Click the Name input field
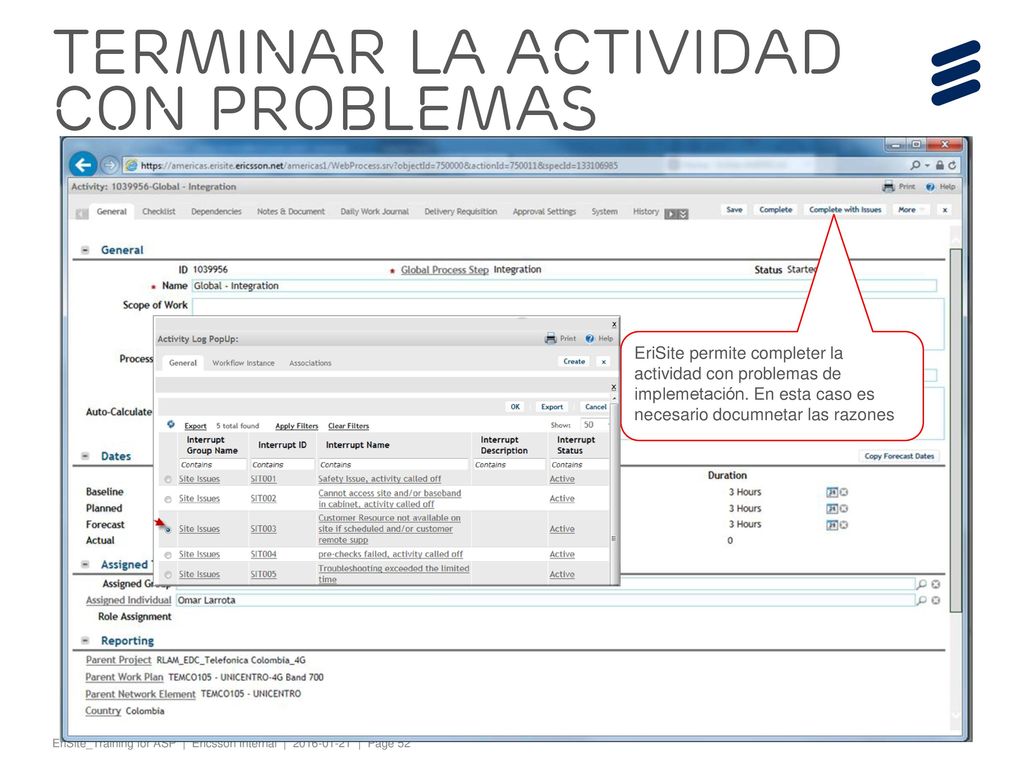 pyautogui.click(x=564, y=286)
